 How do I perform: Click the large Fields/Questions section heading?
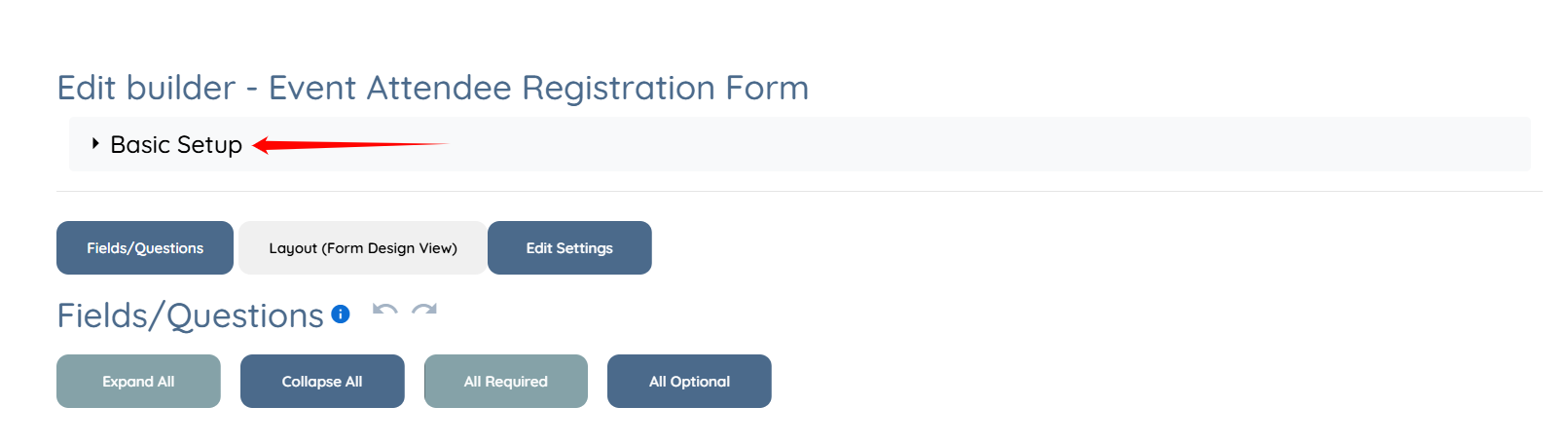(190, 315)
